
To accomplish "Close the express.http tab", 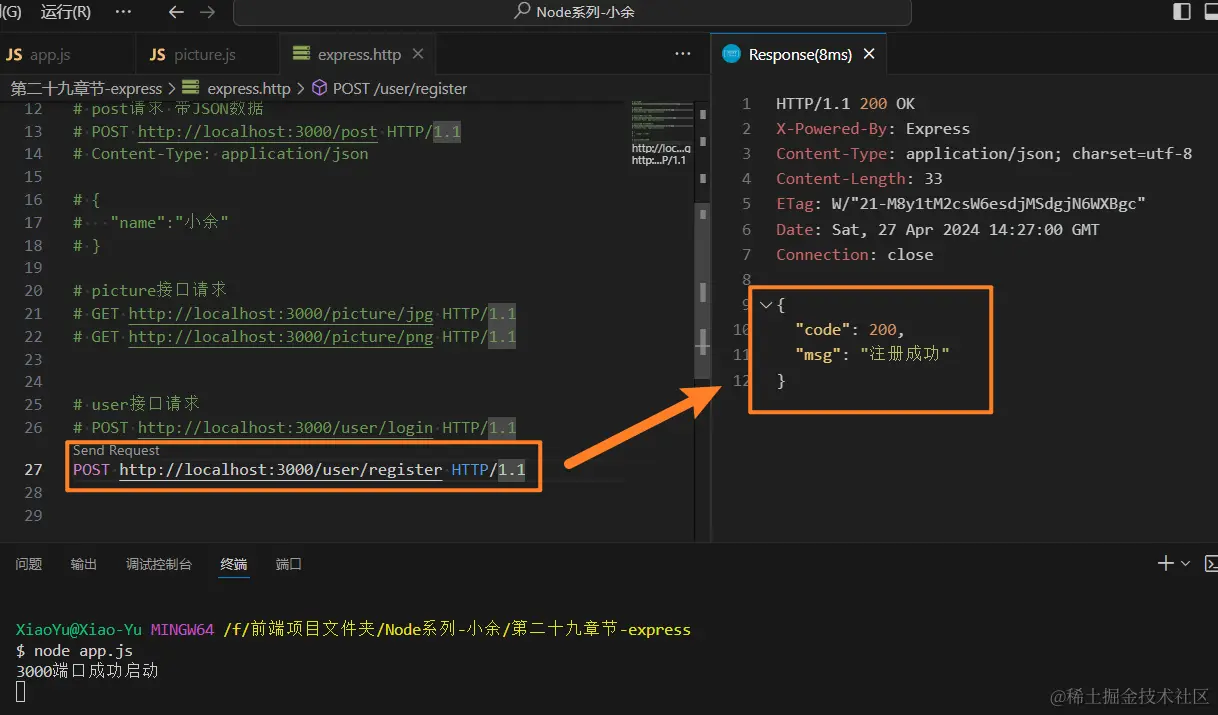I will (418, 54).
